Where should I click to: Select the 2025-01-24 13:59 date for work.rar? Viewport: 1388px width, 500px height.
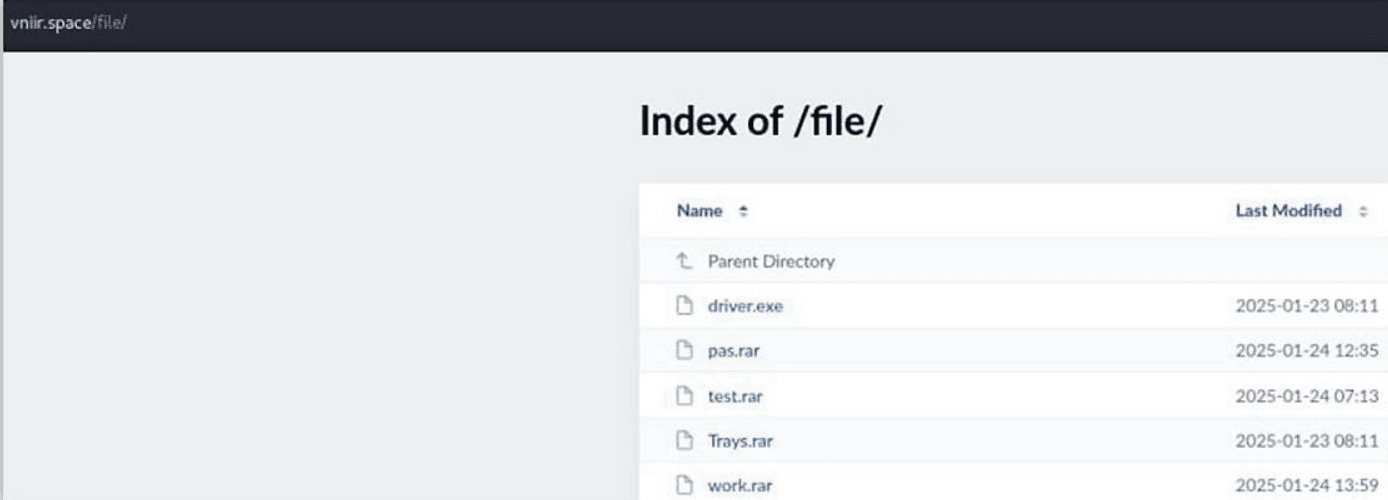coord(1307,486)
